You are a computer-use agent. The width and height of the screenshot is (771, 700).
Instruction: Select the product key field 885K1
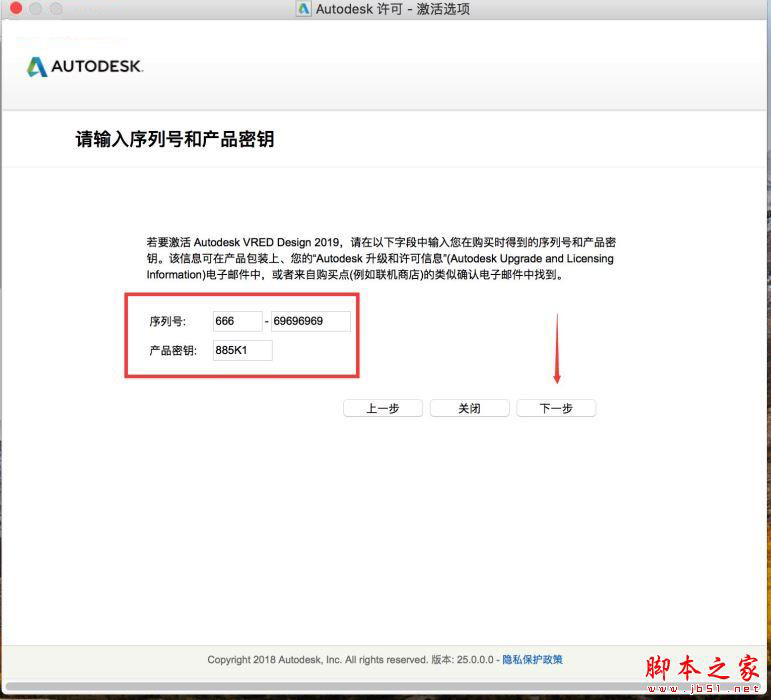click(242, 350)
